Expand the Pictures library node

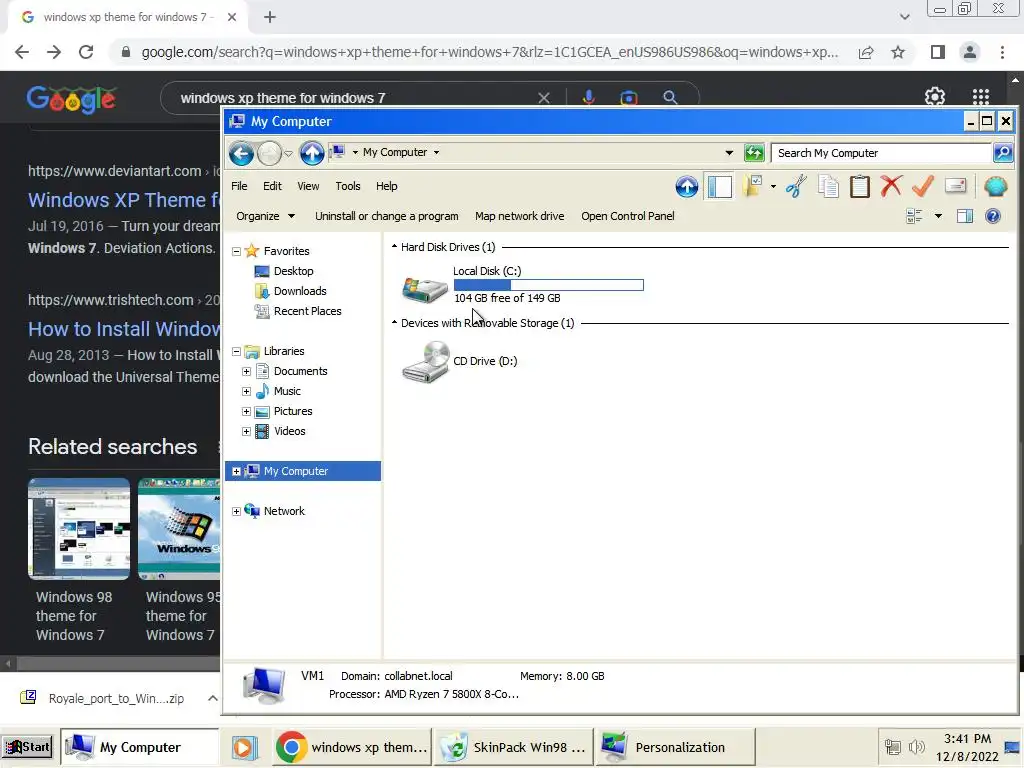[x=246, y=411]
